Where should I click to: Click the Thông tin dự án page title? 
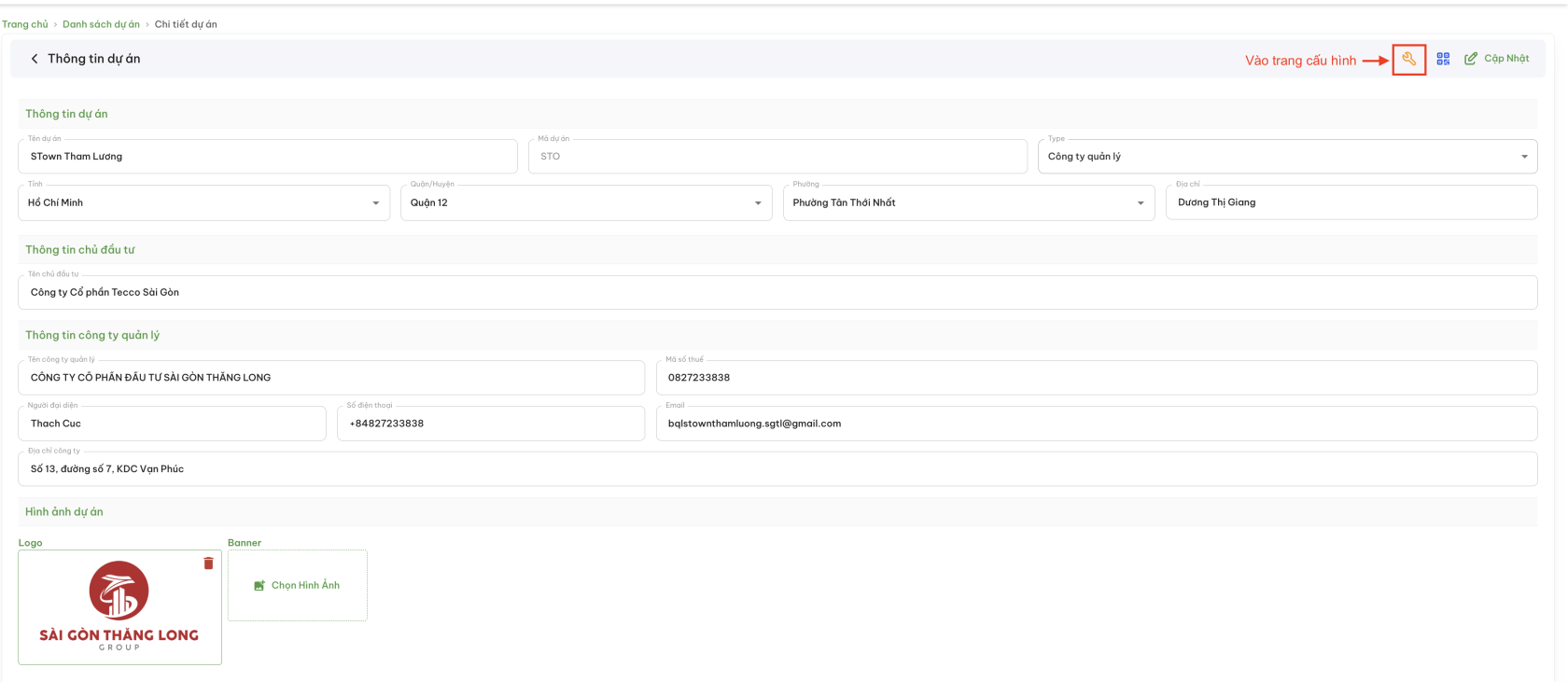[x=94, y=59]
